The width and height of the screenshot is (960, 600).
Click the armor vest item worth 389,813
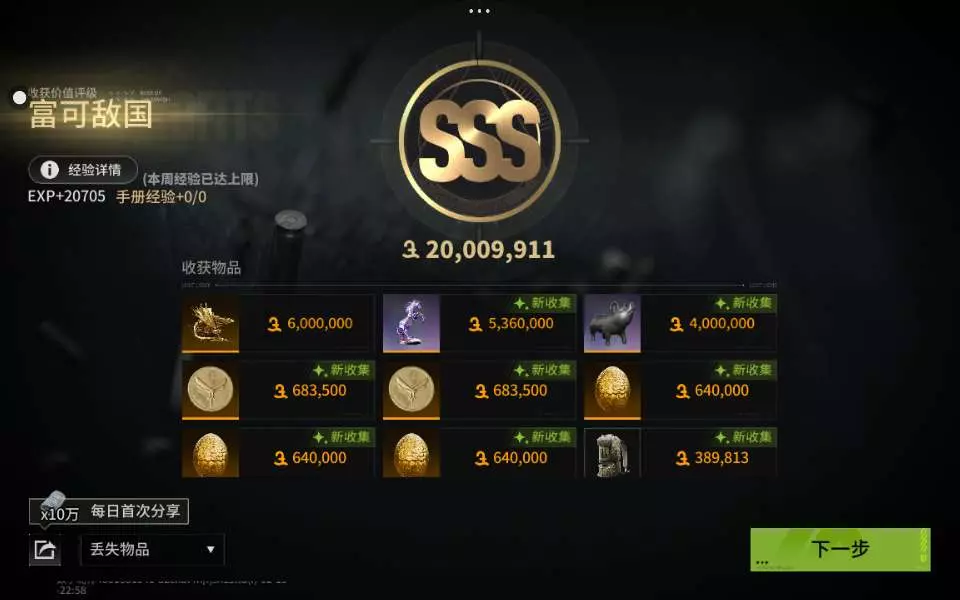tap(680, 452)
